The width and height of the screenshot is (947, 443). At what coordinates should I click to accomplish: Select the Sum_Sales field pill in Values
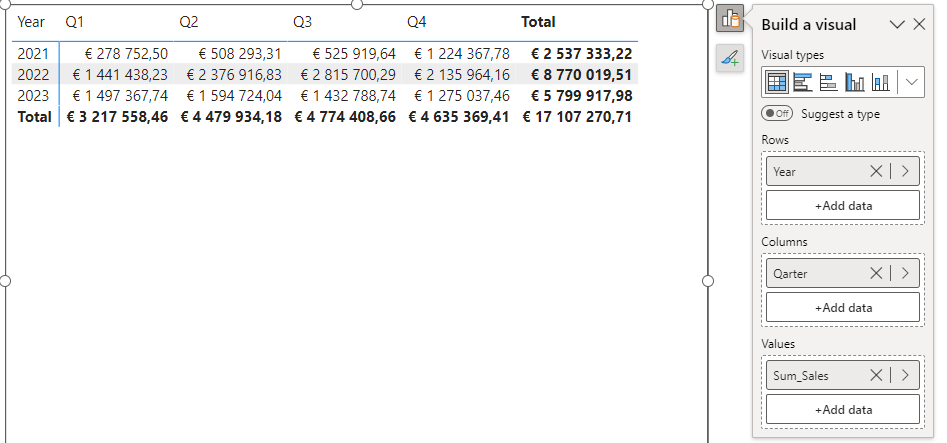click(x=843, y=376)
